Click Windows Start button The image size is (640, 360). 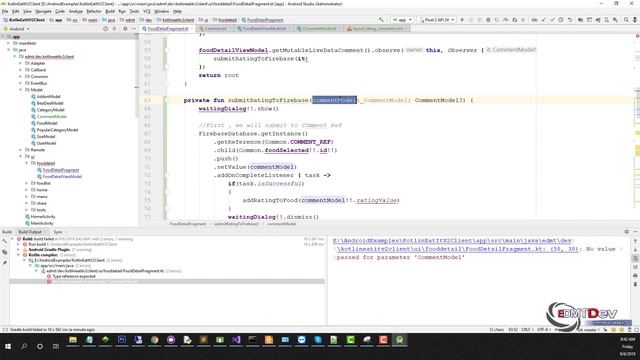(8, 346)
